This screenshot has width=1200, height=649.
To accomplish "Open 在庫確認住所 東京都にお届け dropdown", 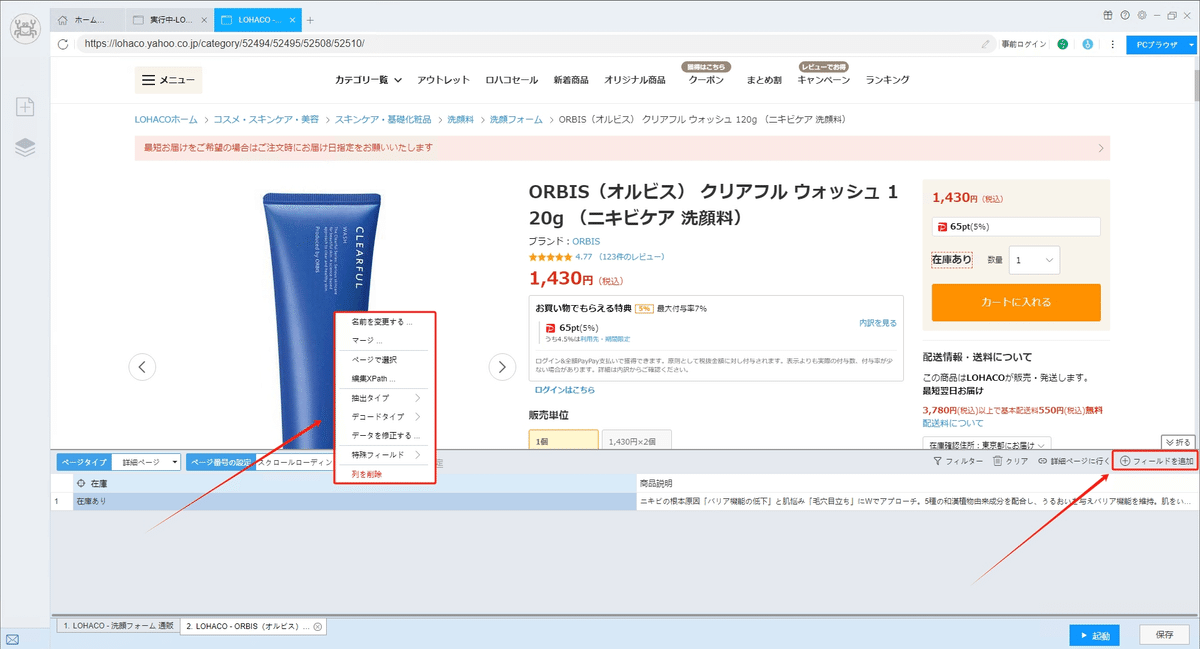I will [x=986, y=444].
